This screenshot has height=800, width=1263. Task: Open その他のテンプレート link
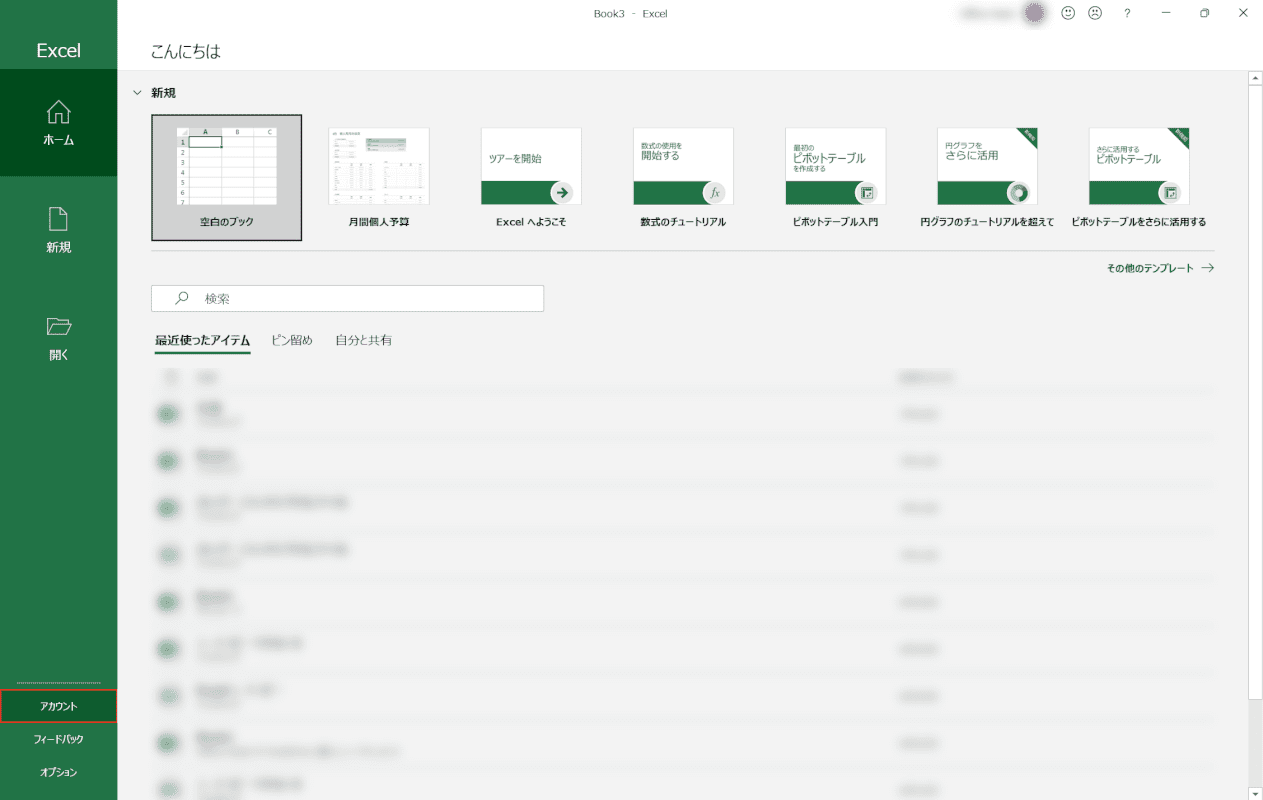(x=1160, y=268)
